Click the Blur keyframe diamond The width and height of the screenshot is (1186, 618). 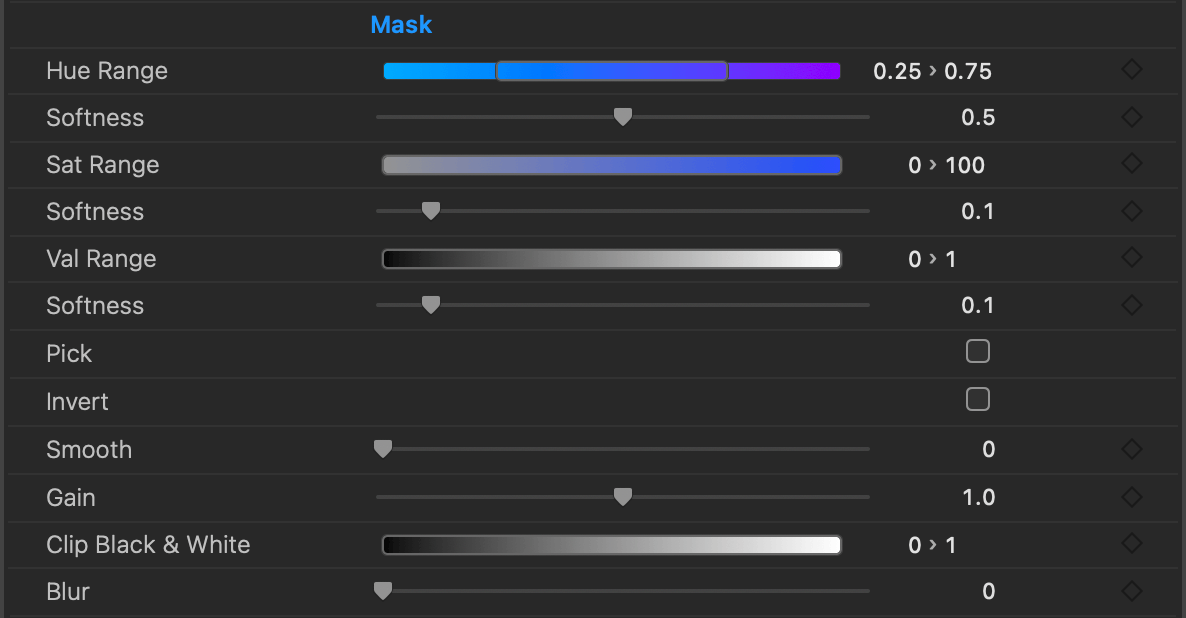click(x=1131, y=591)
